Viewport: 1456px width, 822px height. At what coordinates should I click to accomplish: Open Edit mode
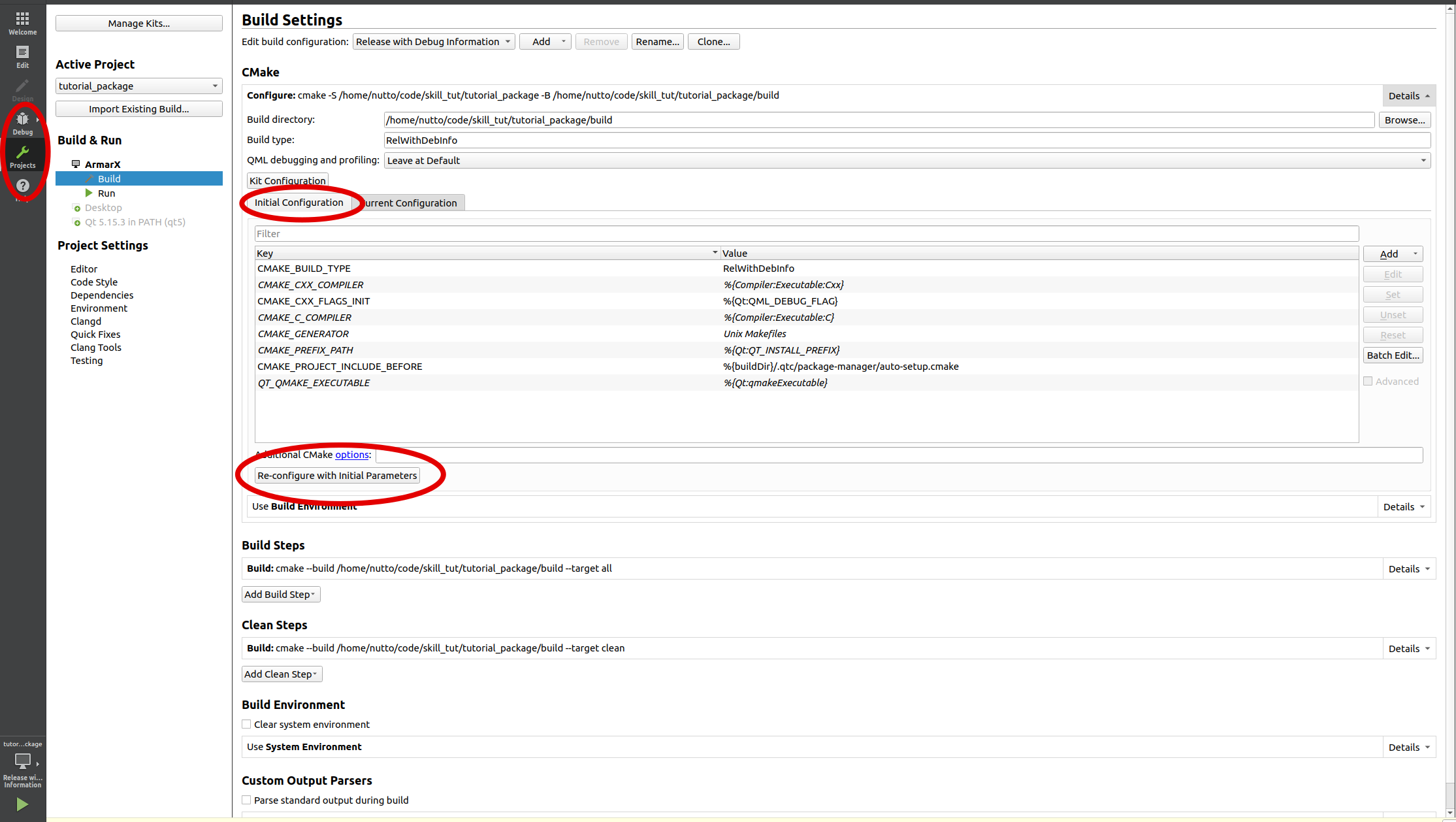(22, 56)
